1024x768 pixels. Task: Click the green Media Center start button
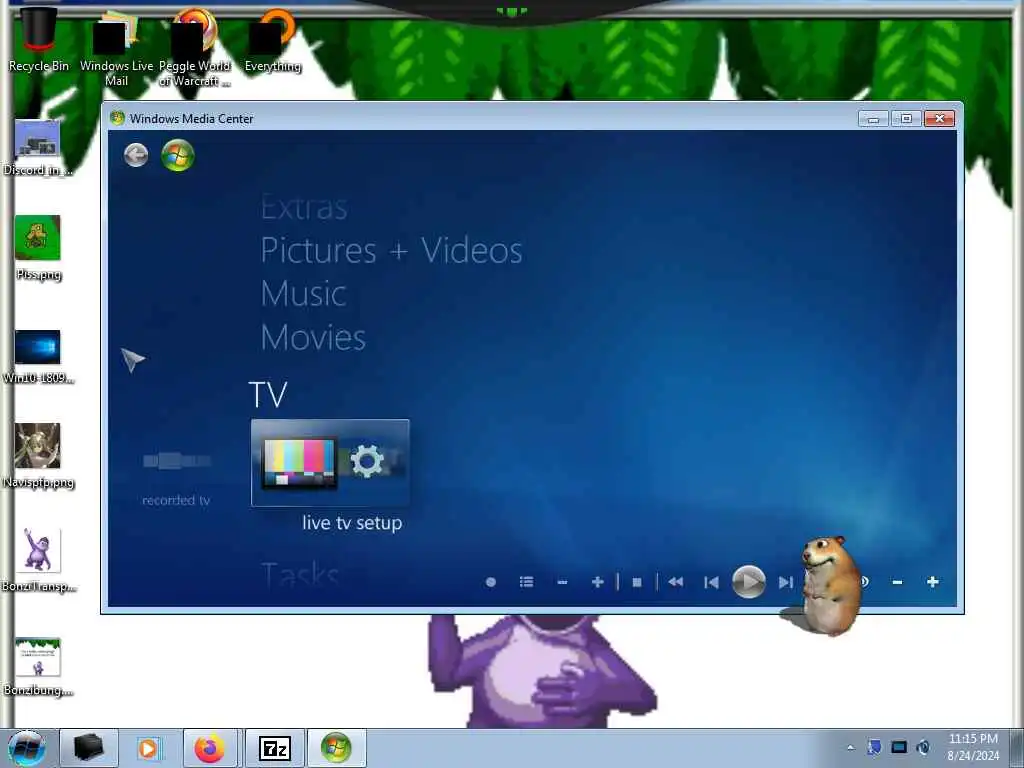click(178, 155)
